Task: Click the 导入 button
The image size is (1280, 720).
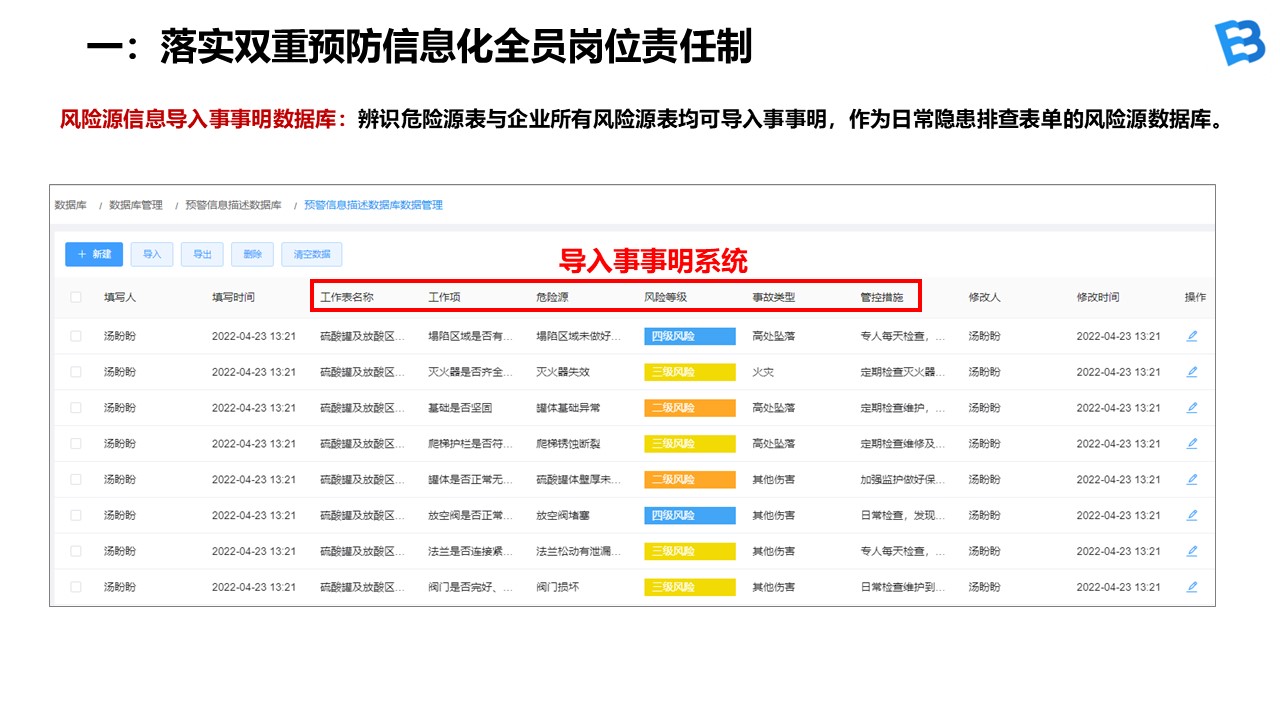Action: point(152,254)
